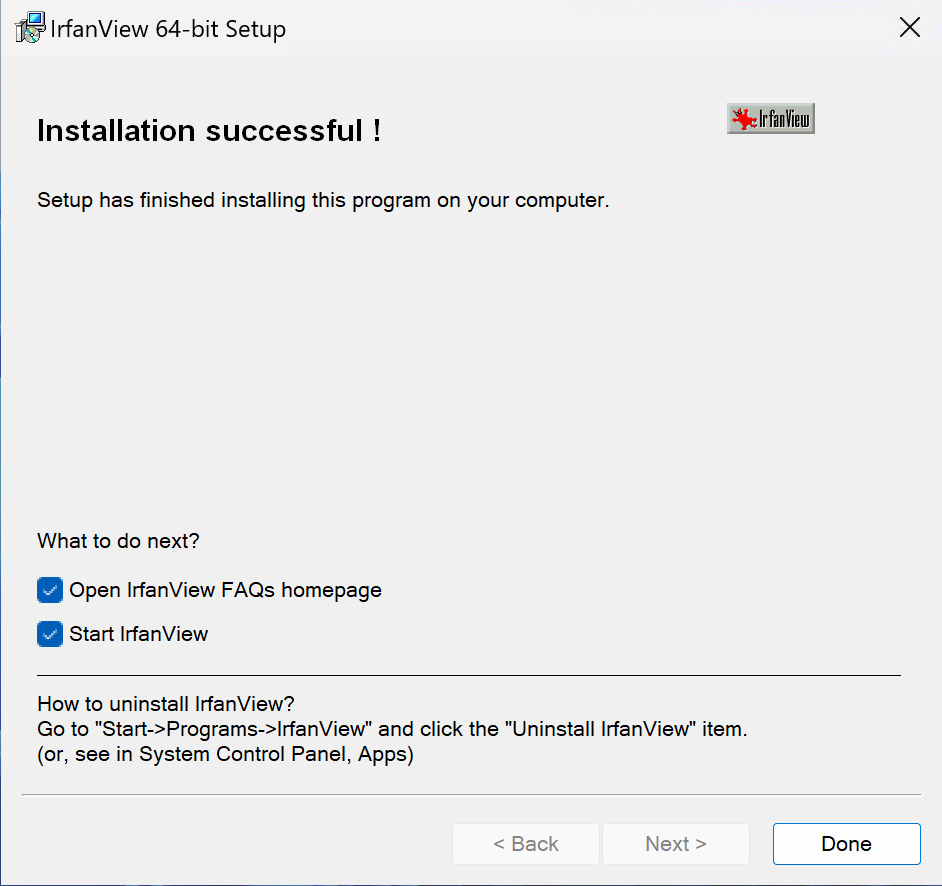The width and height of the screenshot is (942, 886).
Task: Click the setup installer icon in title bar
Action: (30, 28)
